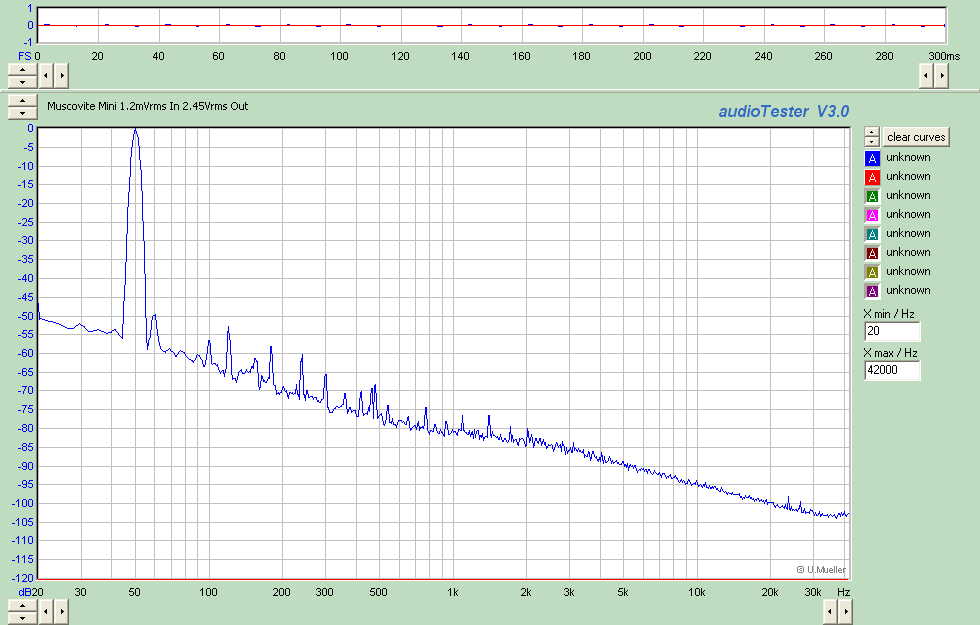The width and height of the screenshot is (980, 625).
Task: Click the 50 Hz peak on the spectrum
Action: point(135,131)
